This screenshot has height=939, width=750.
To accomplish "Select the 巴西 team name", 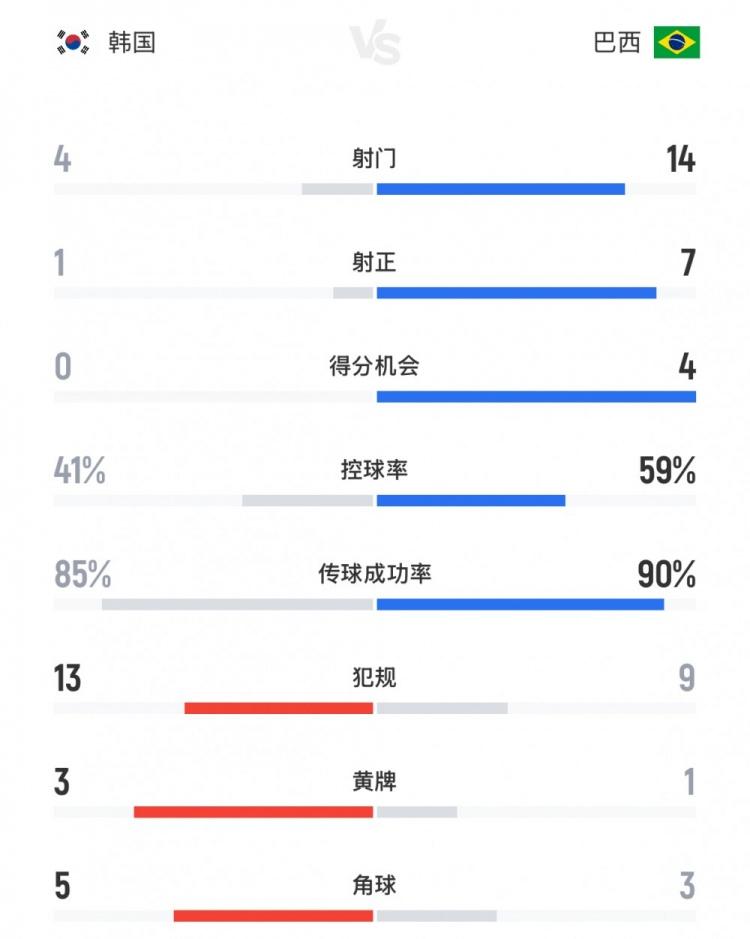I will tap(617, 42).
